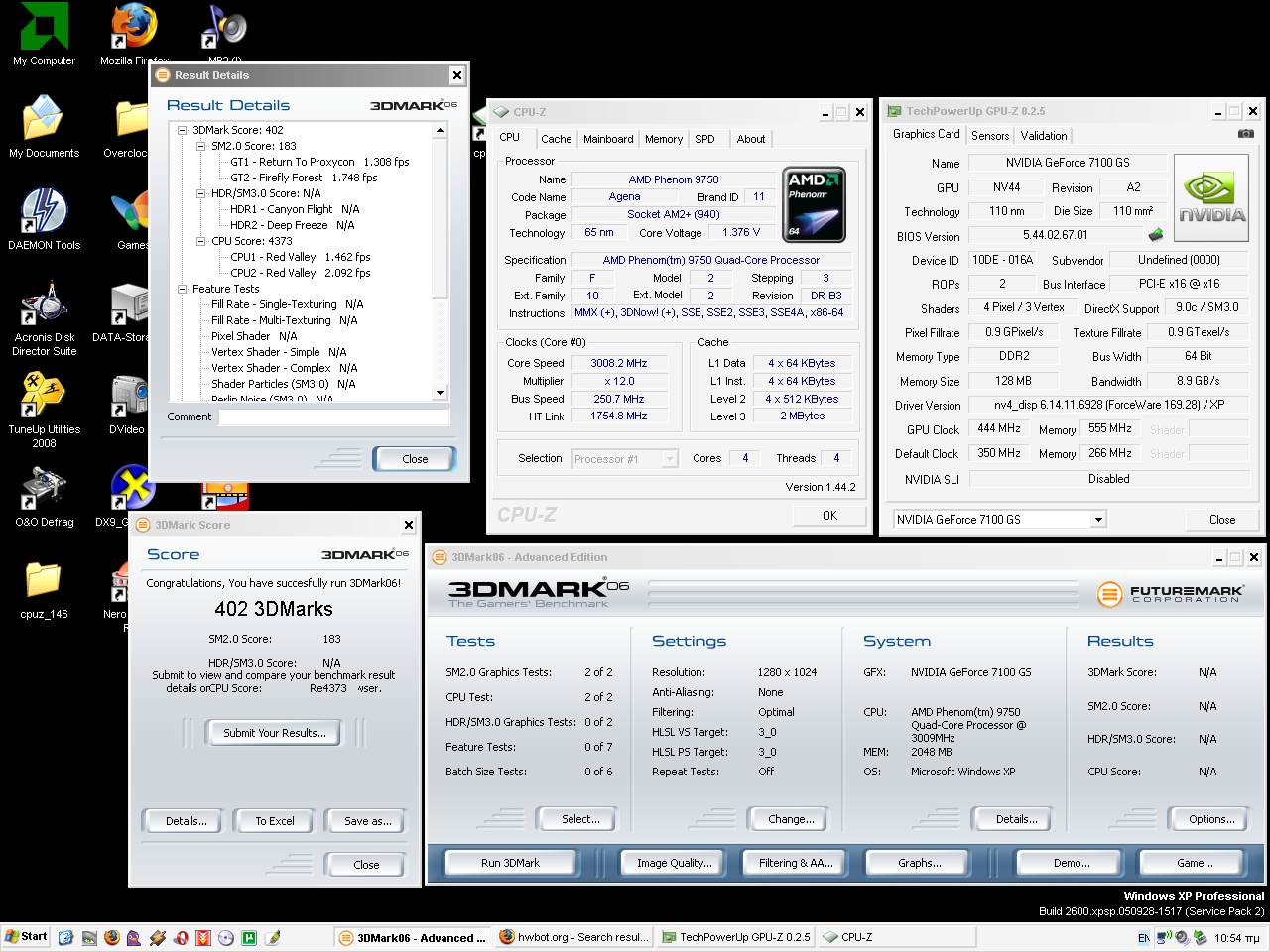Open the Validation tab in GPU-Z
1270x952 pixels.
click(1044, 136)
